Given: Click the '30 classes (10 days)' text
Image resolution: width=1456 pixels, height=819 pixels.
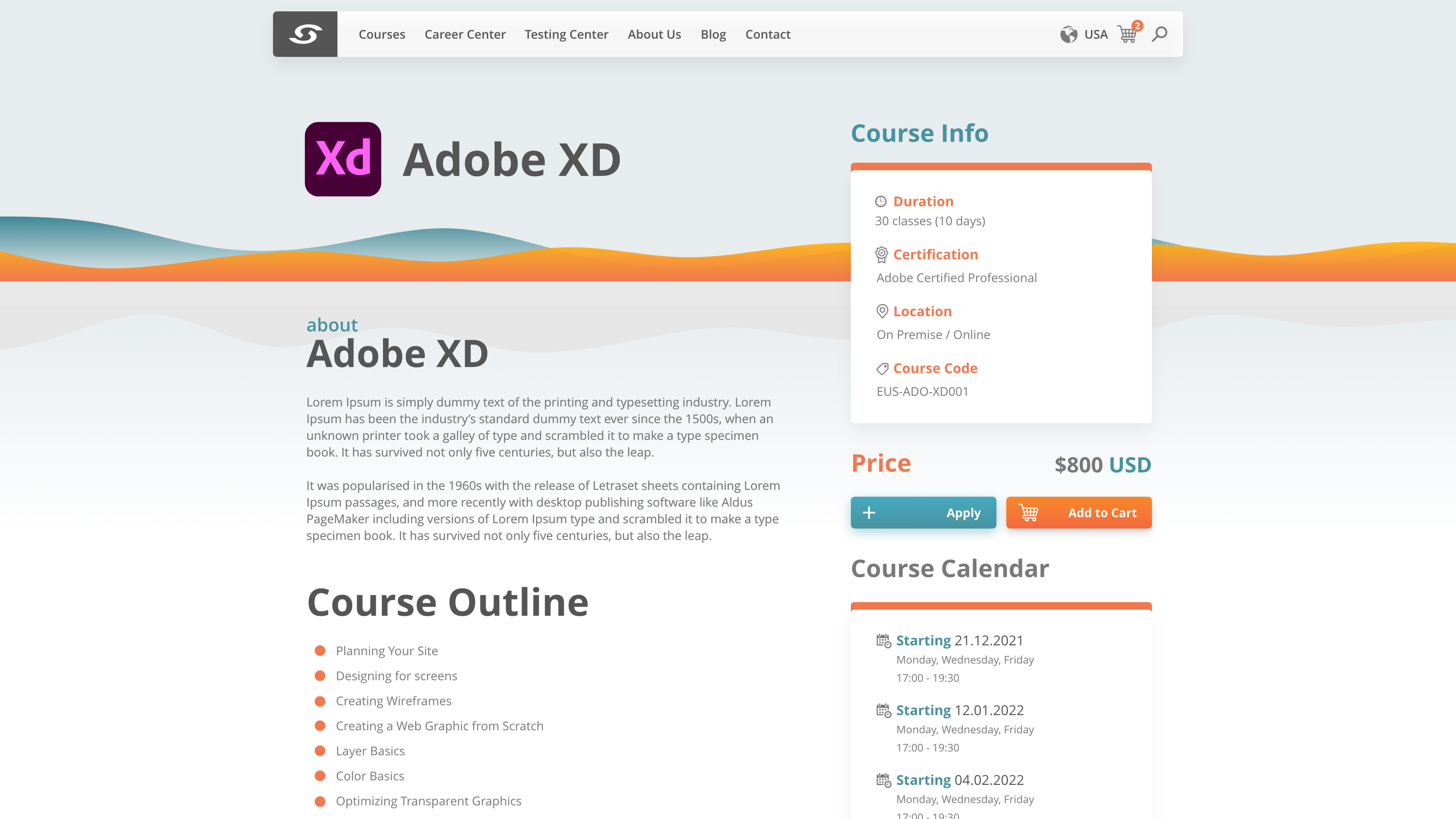Looking at the screenshot, I should coord(930,221).
